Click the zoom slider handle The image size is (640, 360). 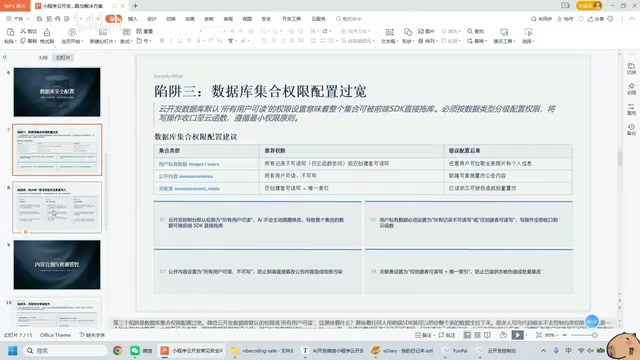[594, 335]
